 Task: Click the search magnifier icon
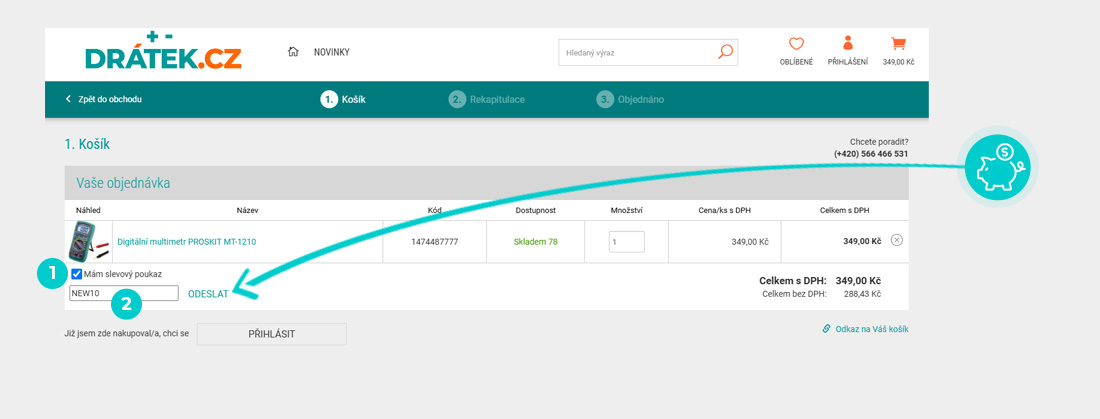pyautogui.click(x=725, y=52)
